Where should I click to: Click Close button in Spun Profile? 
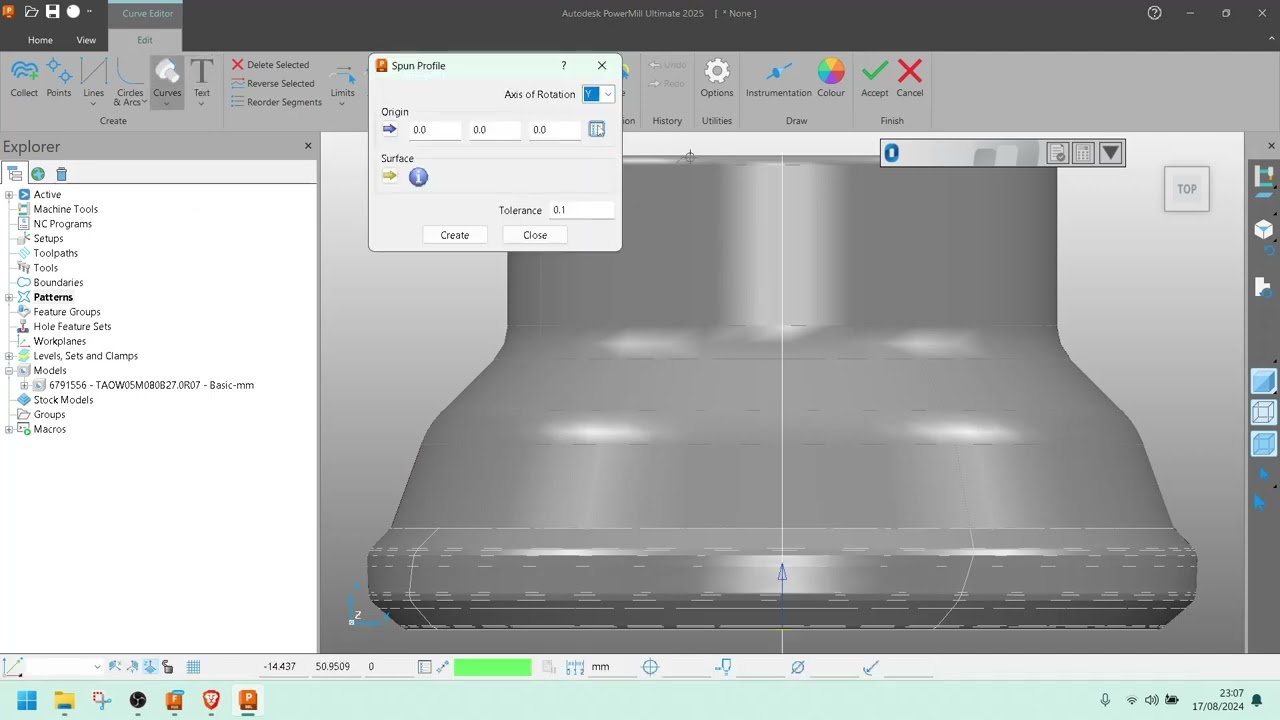[x=535, y=235]
